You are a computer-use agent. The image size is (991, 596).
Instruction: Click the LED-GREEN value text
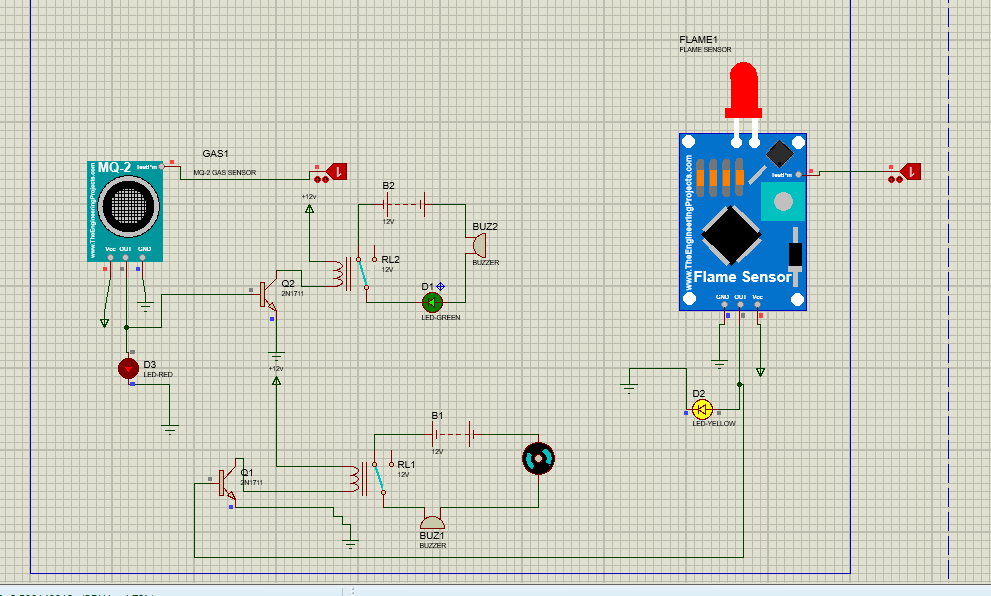pos(441,317)
